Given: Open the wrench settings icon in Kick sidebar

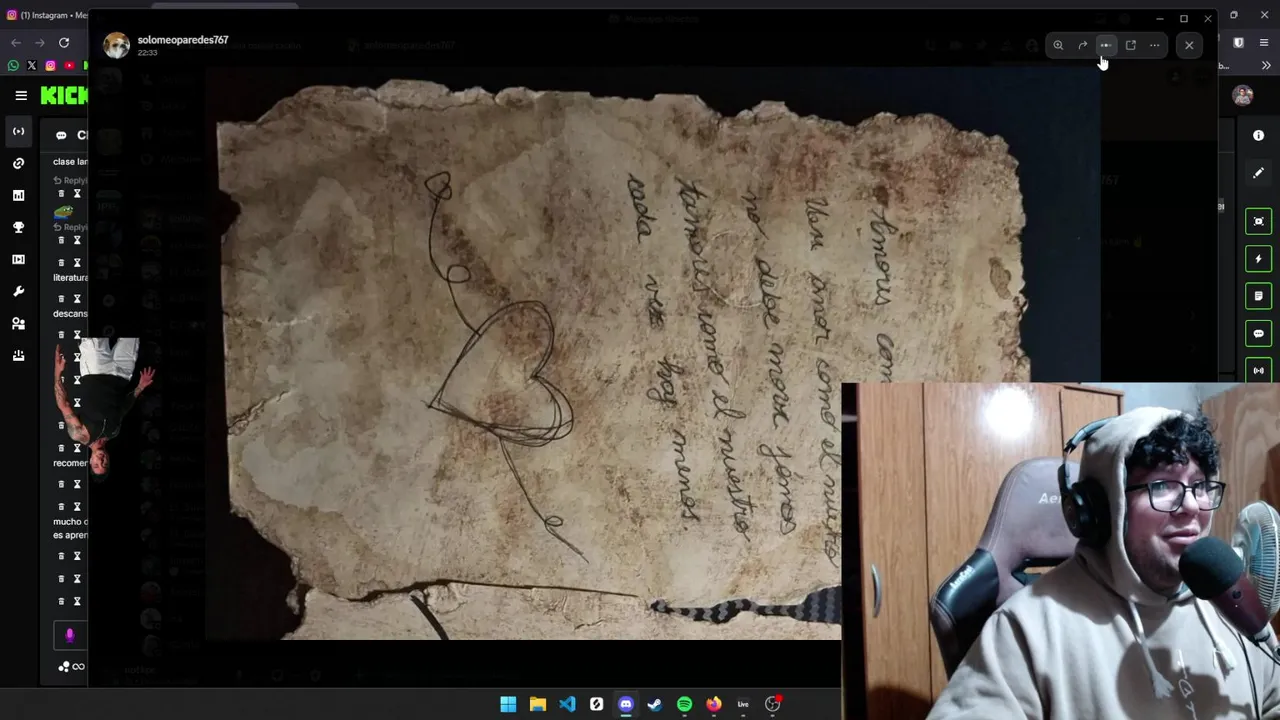Looking at the screenshot, I should point(18,291).
